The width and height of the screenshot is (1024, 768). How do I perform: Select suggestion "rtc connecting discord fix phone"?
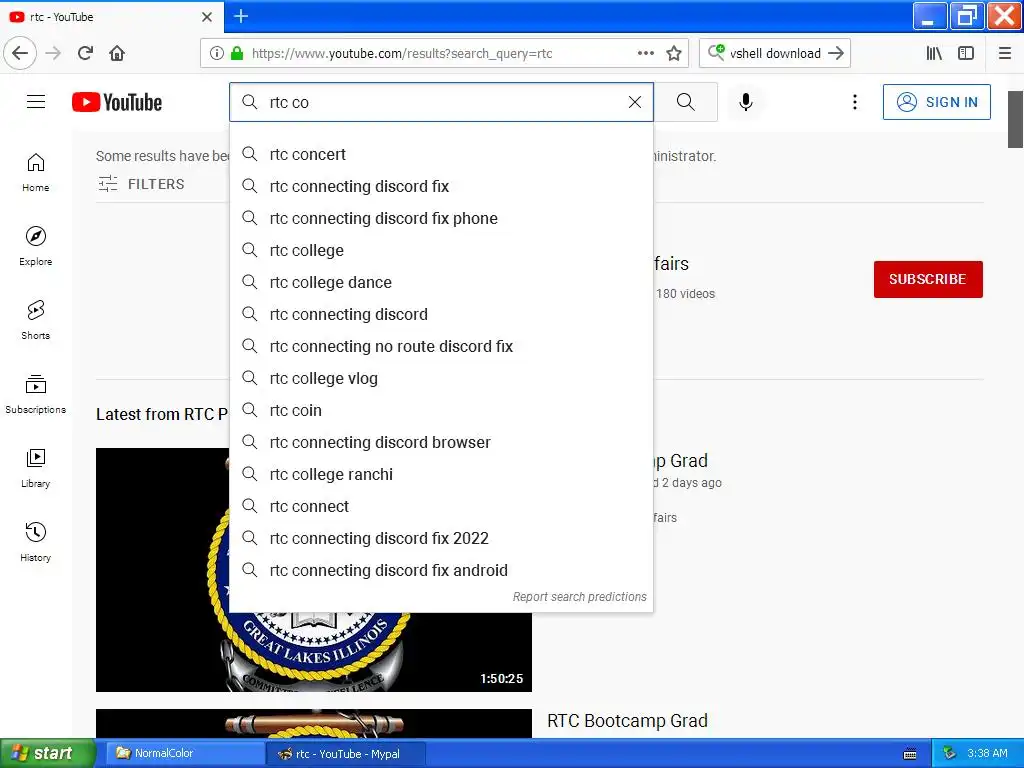pos(441,218)
